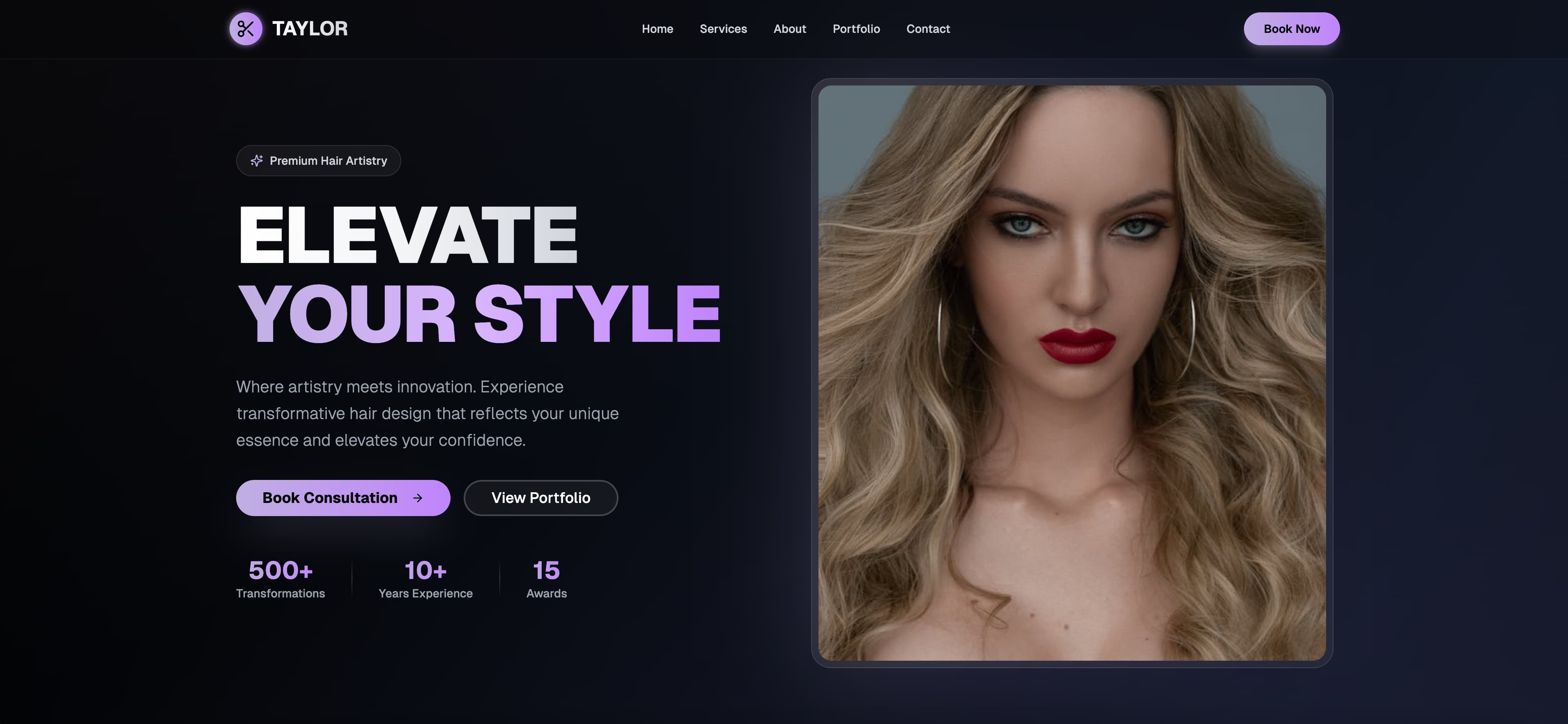Click the Book Now button
Image resolution: width=1568 pixels, height=724 pixels.
[1292, 28]
